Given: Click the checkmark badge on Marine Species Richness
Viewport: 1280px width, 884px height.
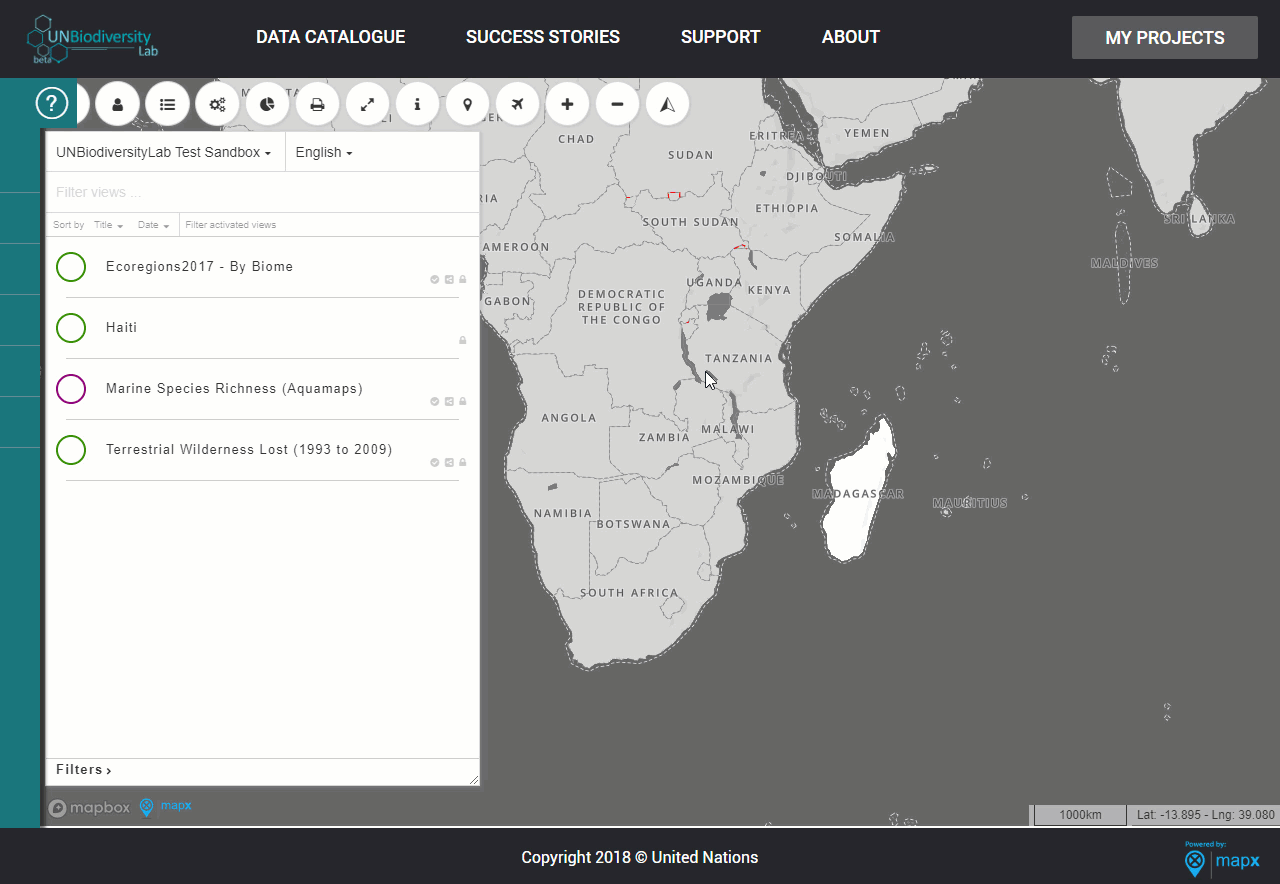Looking at the screenshot, I should pyautogui.click(x=435, y=402).
